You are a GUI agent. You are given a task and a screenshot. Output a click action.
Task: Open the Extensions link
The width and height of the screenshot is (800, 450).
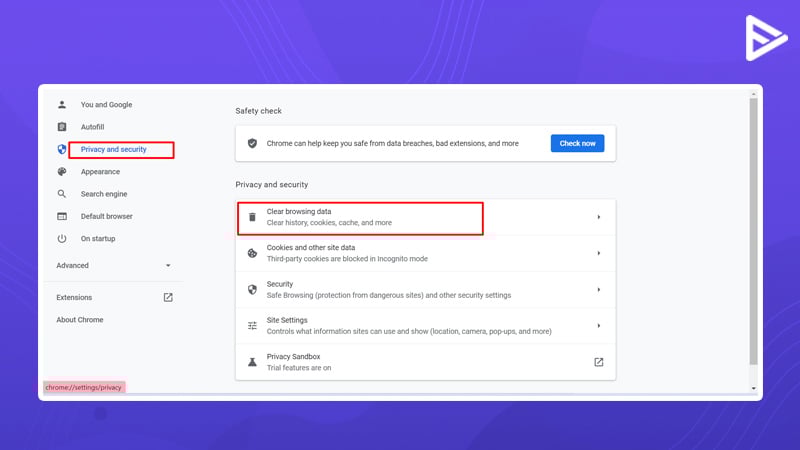[74, 297]
